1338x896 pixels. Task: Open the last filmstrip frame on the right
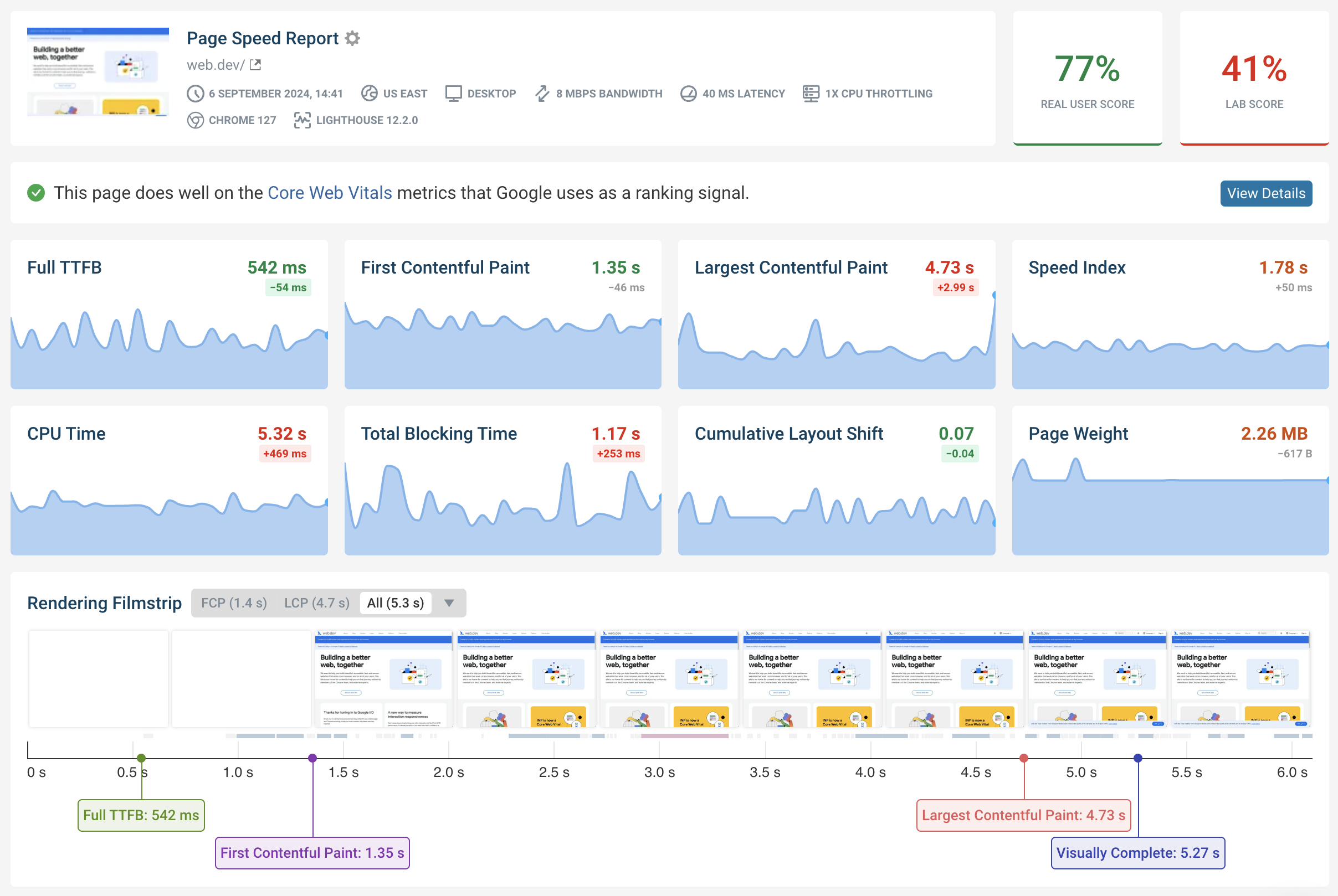tap(1240, 679)
